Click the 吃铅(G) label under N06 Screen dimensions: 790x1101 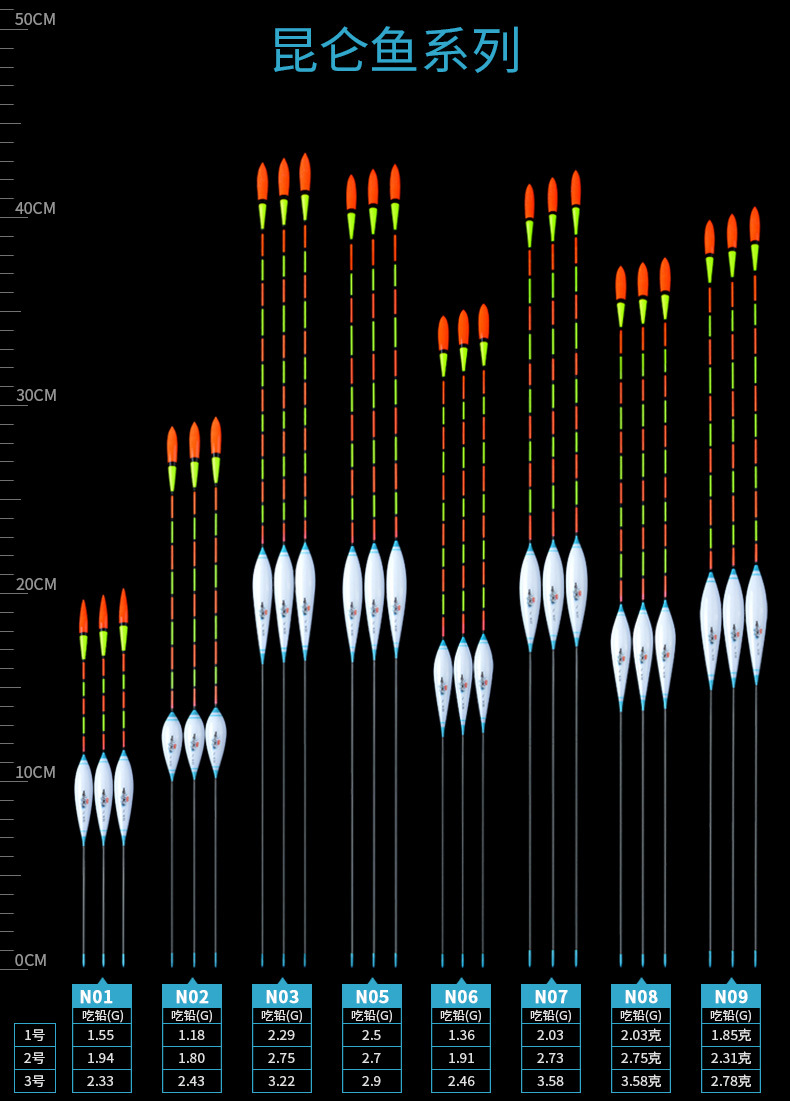point(461,1015)
